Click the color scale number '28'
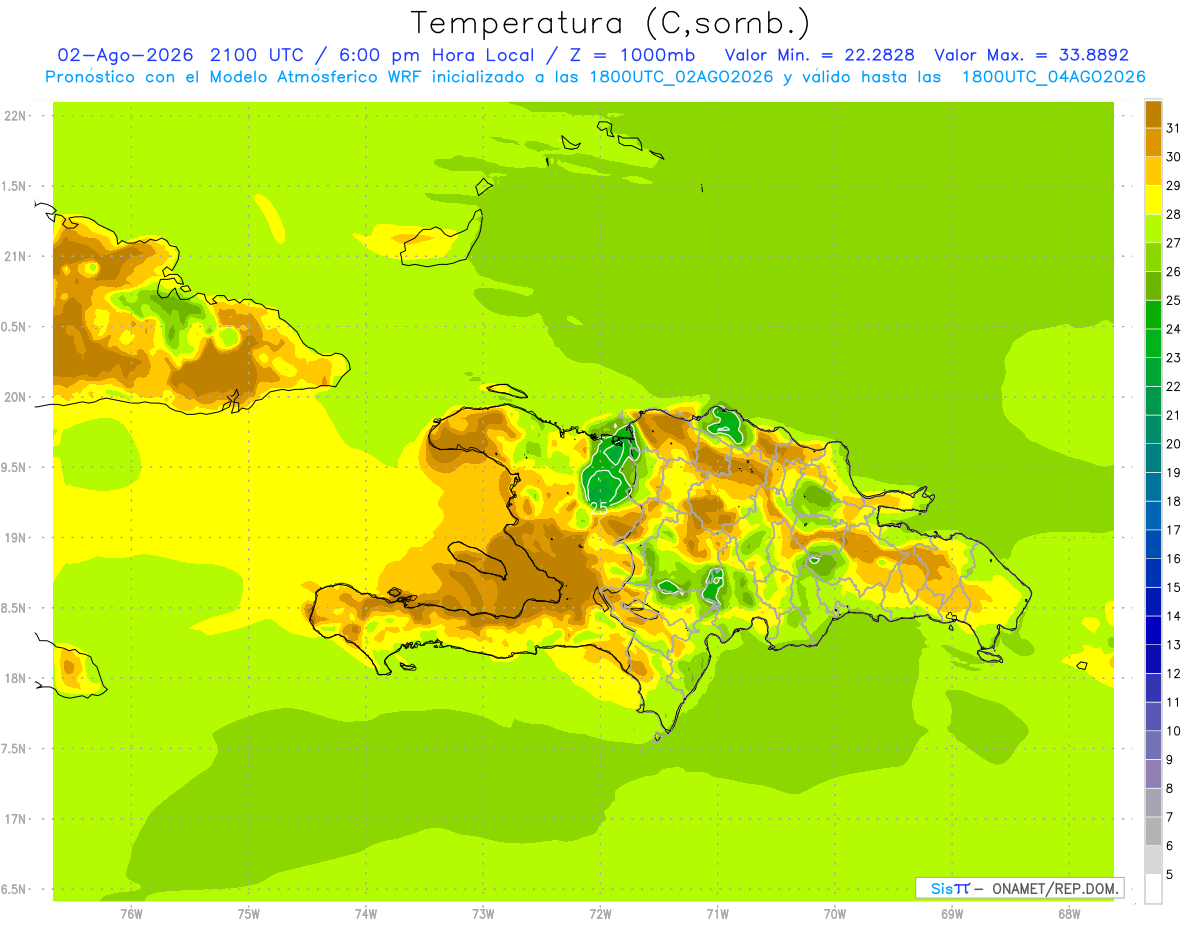Viewport: 1200px width, 927px height. [1174, 214]
